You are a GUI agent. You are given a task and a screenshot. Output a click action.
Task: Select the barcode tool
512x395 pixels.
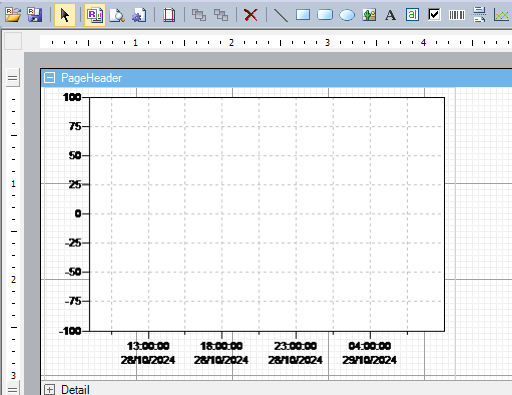pos(457,15)
